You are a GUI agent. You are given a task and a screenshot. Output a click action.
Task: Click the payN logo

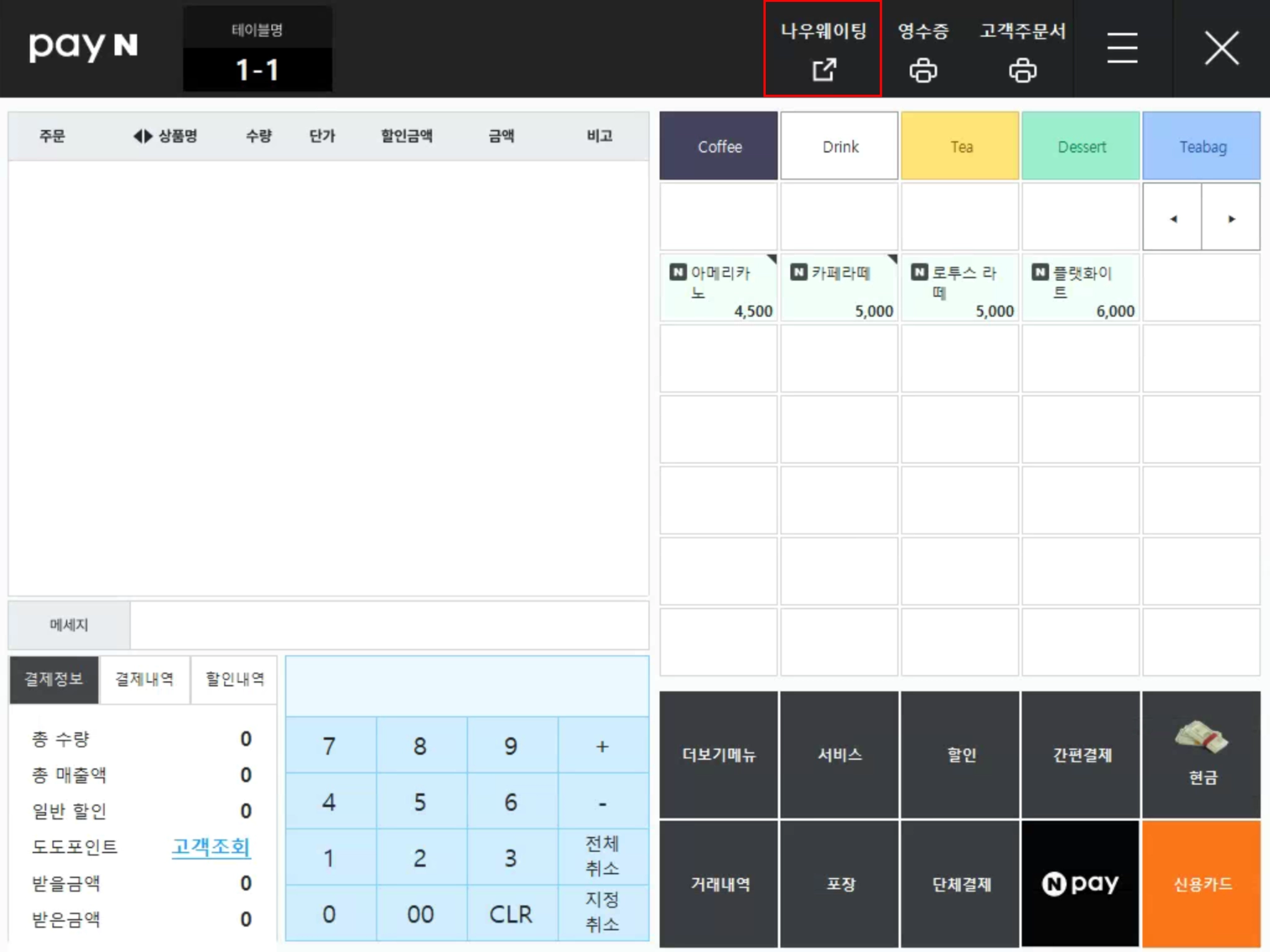pos(83,47)
